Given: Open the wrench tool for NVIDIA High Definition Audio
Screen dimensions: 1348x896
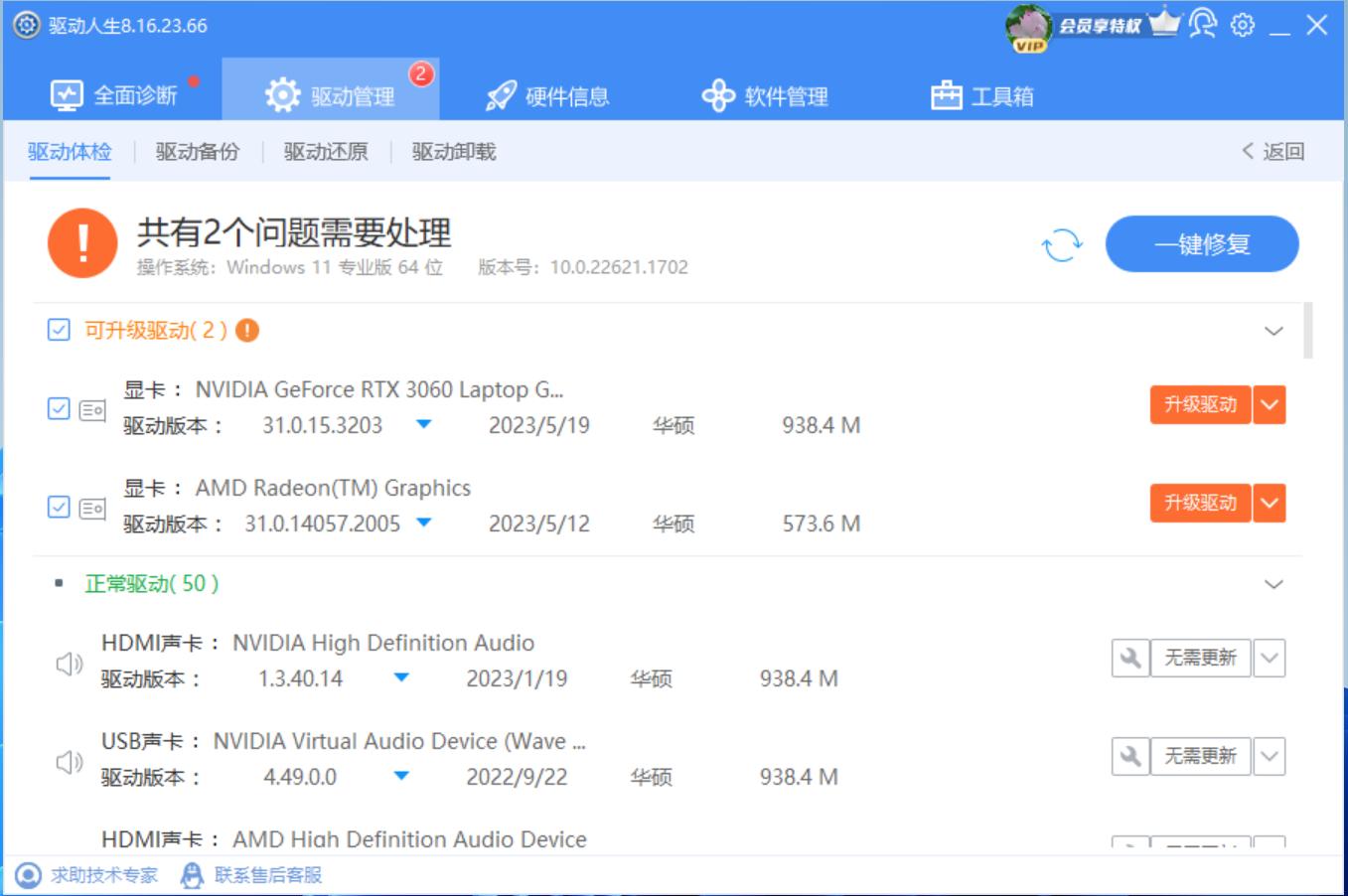Looking at the screenshot, I should [x=1130, y=658].
